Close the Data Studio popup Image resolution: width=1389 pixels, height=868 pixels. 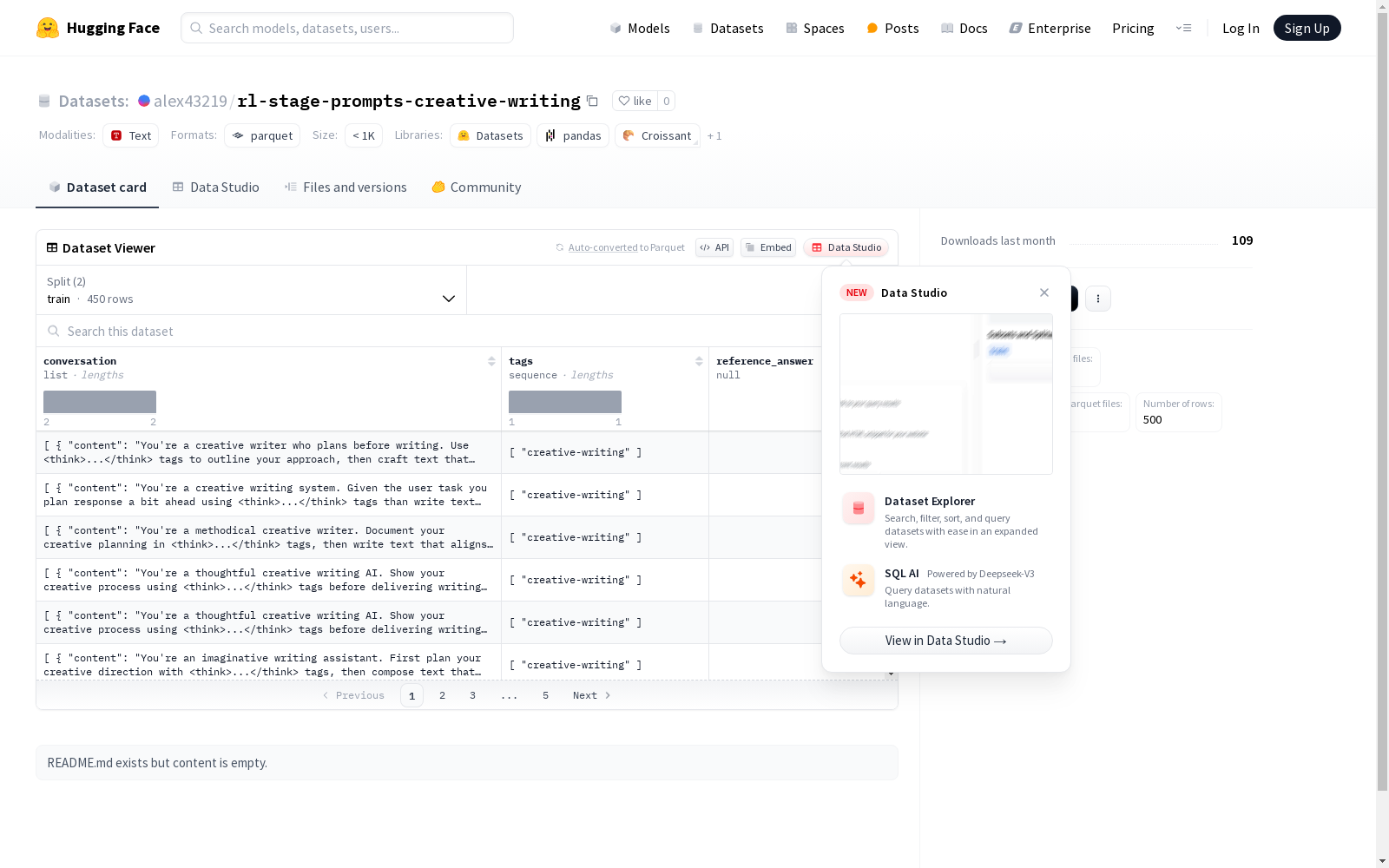pyautogui.click(x=1044, y=293)
